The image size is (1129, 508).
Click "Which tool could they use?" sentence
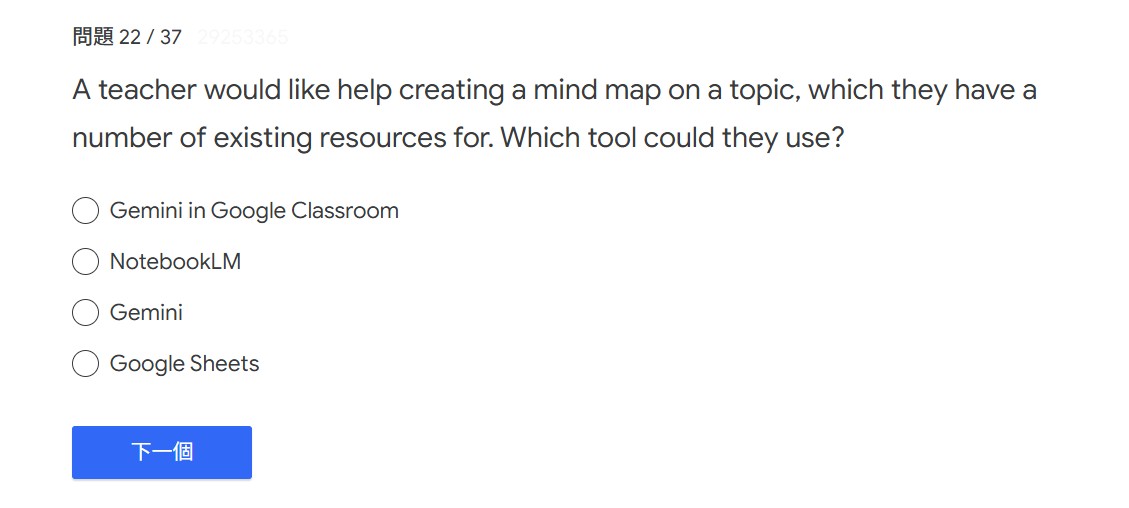click(x=672, y=138)
